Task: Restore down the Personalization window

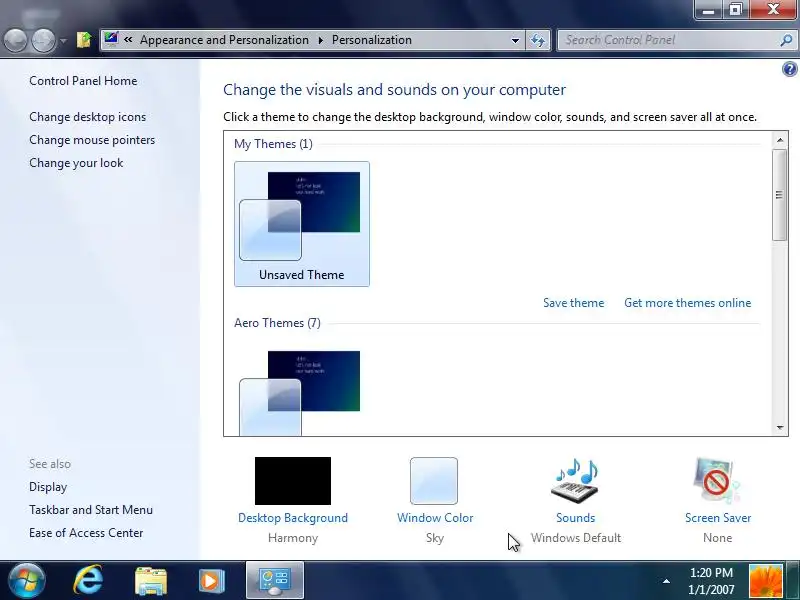Action: [735, 10]
